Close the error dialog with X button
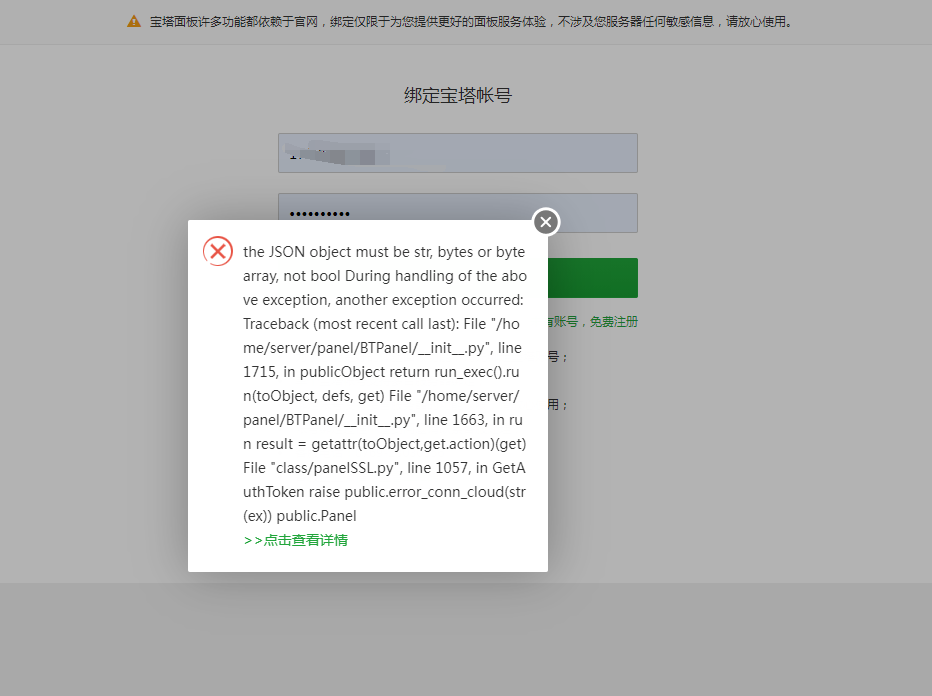The width and height of the screenshot is (932, 696). [x=546, y=222]
